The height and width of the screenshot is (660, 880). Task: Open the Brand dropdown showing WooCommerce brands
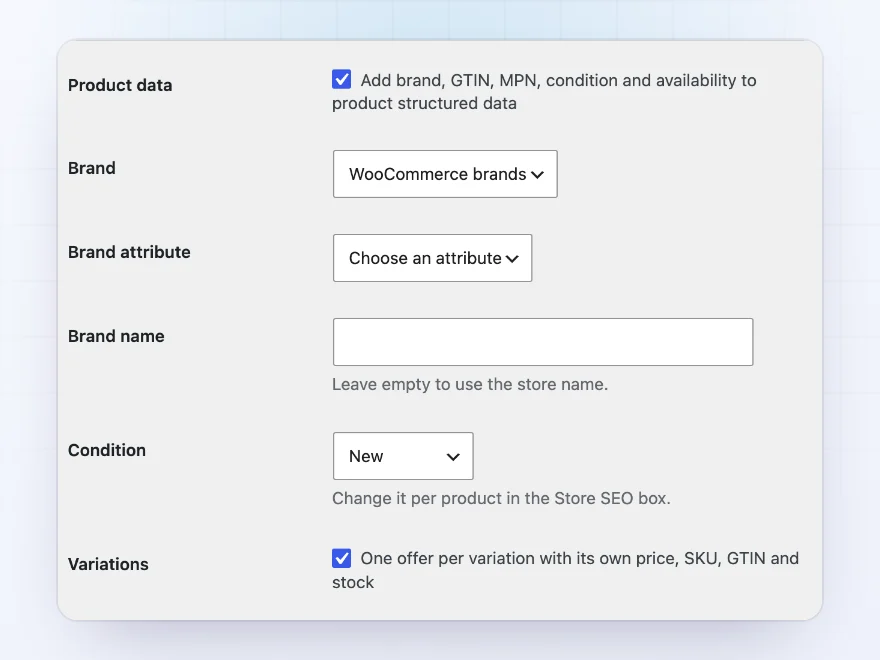pyautogui.click(x=445, y=174)
